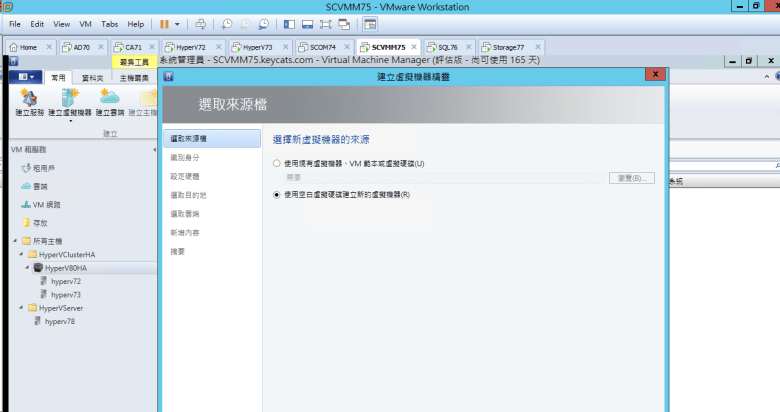Collapse the HyperVClusterHA folder node
The image size is (780, 412).
pos(22,255)
